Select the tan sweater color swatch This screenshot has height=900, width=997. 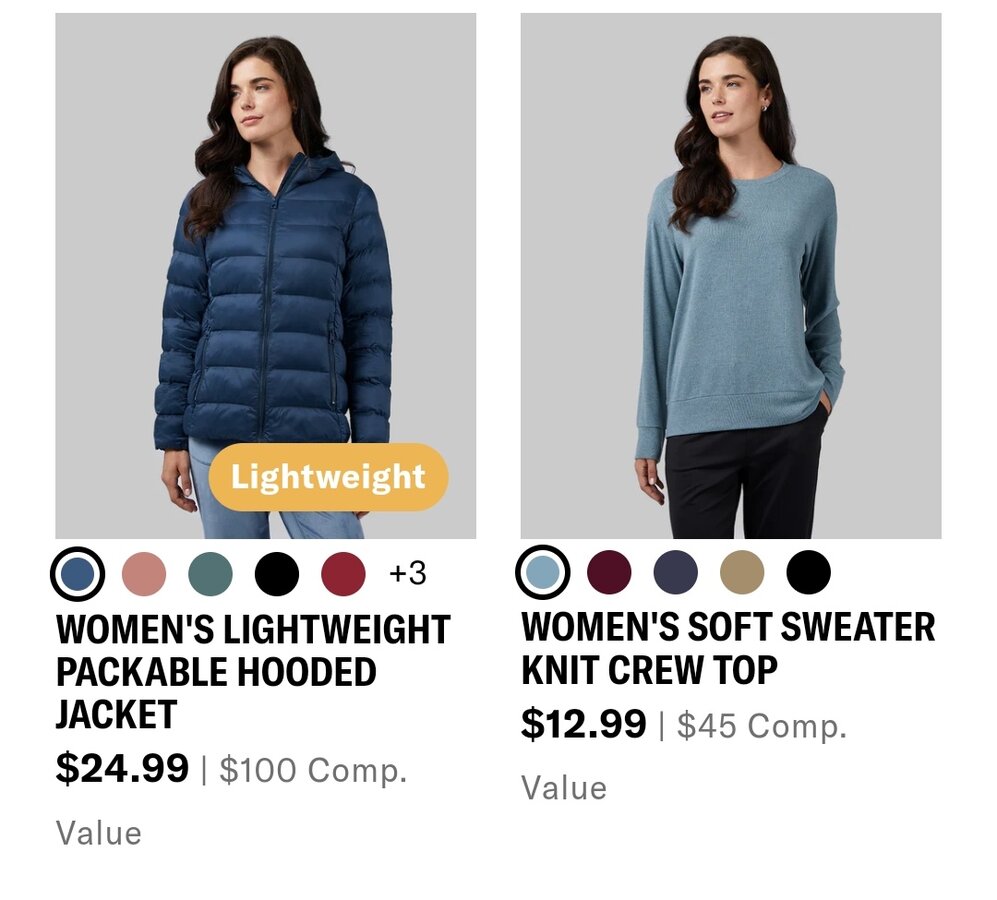click(x=742, y=572)
